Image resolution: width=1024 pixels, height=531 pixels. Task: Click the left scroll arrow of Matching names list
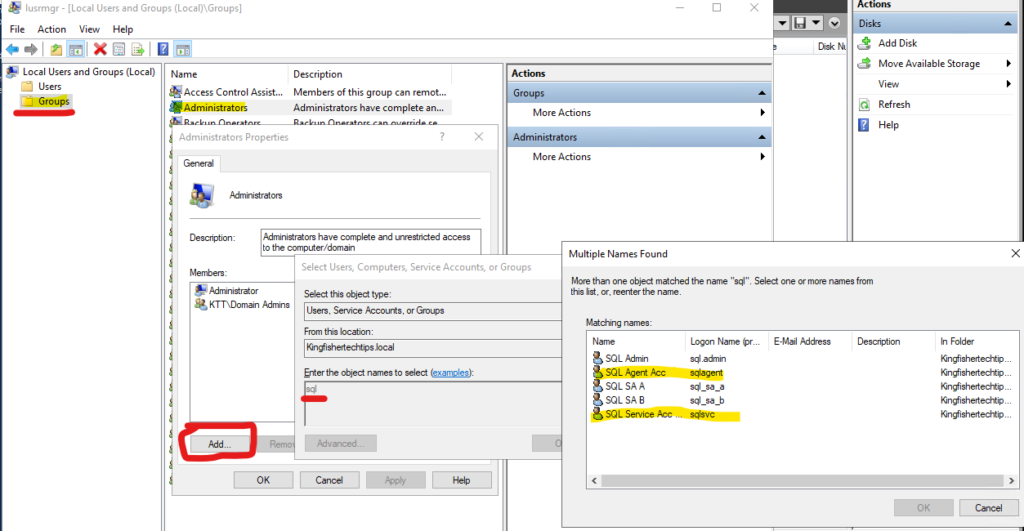point(594,481)
